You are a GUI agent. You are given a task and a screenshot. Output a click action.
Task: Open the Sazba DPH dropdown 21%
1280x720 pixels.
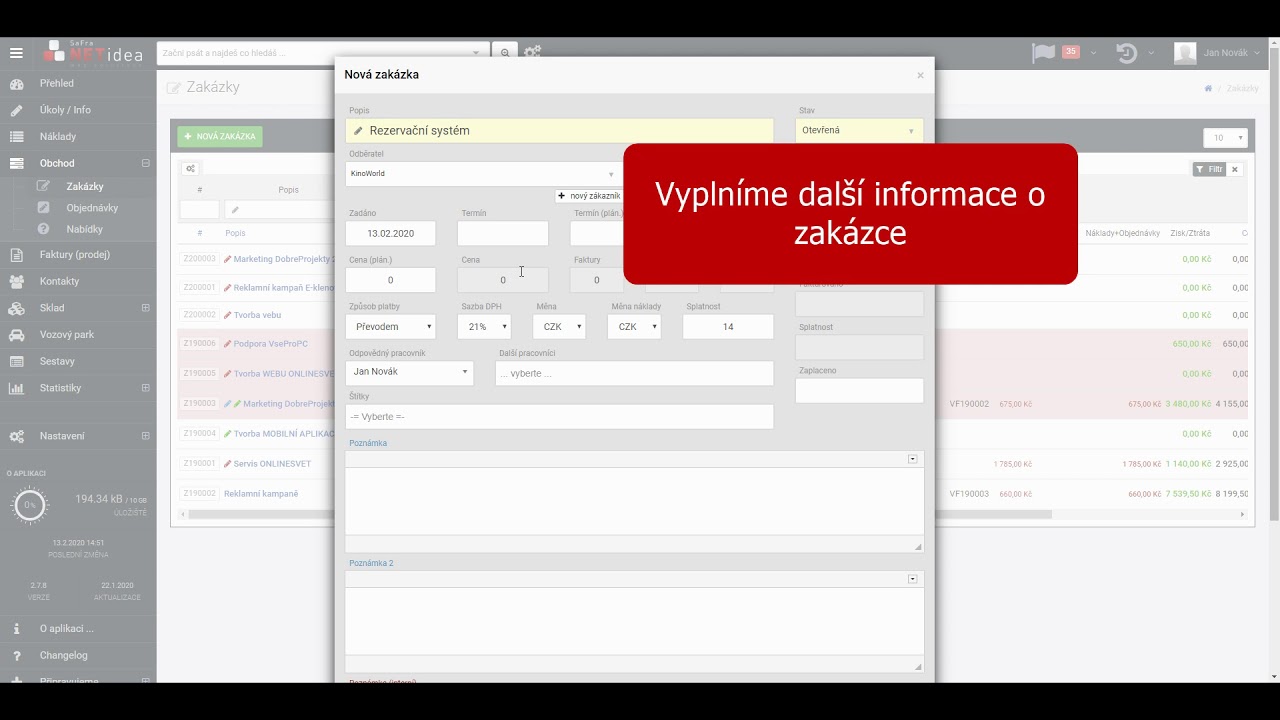484,326
